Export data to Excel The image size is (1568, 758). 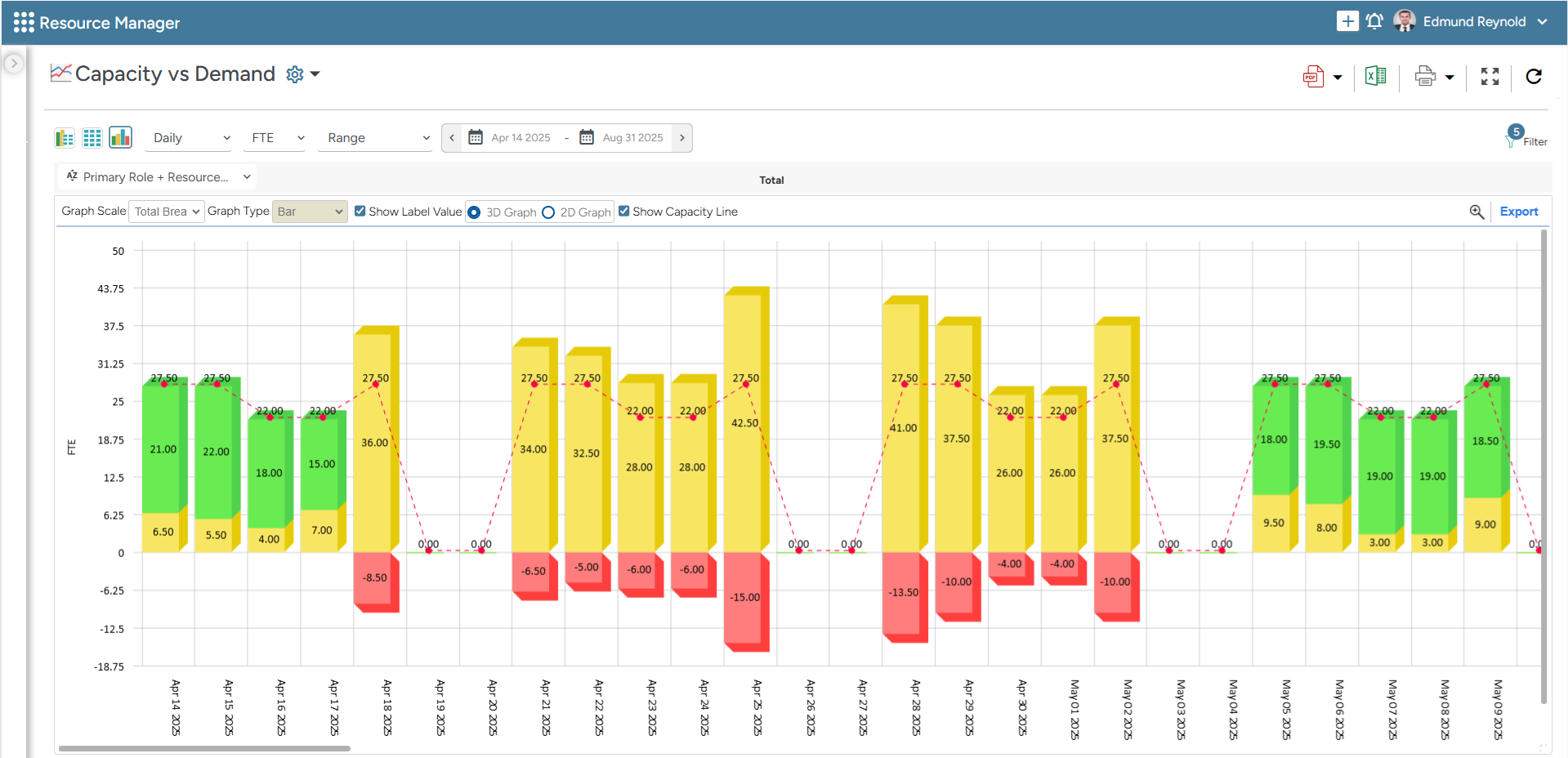(x=1375, y=76)
